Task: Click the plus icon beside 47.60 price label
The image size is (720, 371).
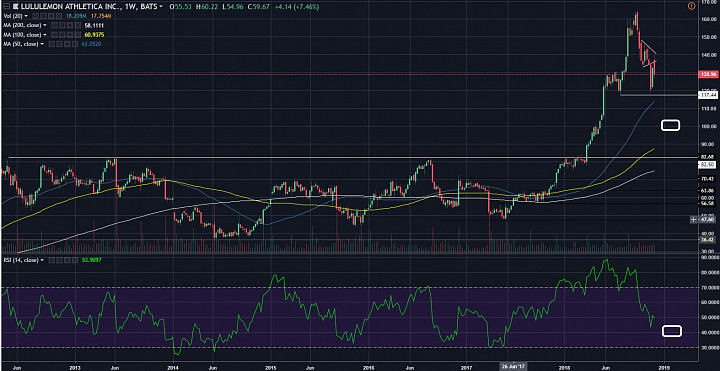Action: (x=693, y=220)
